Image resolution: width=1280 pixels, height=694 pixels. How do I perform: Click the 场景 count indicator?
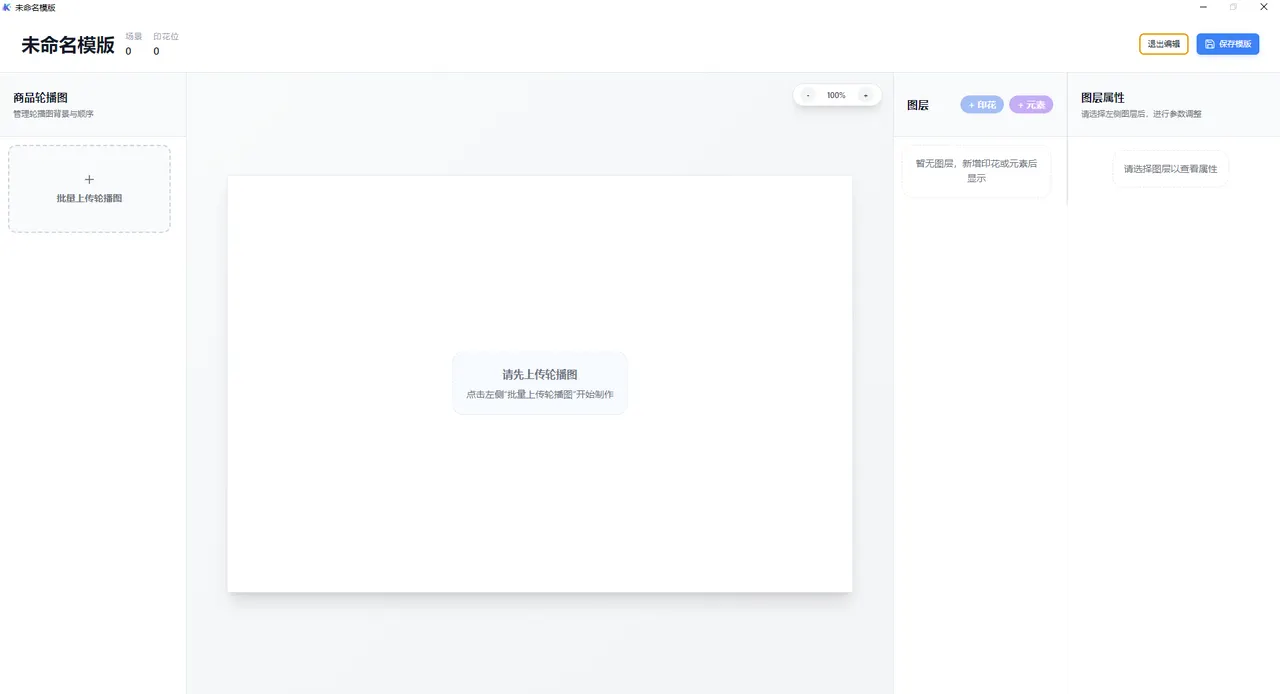click(133, 44)
